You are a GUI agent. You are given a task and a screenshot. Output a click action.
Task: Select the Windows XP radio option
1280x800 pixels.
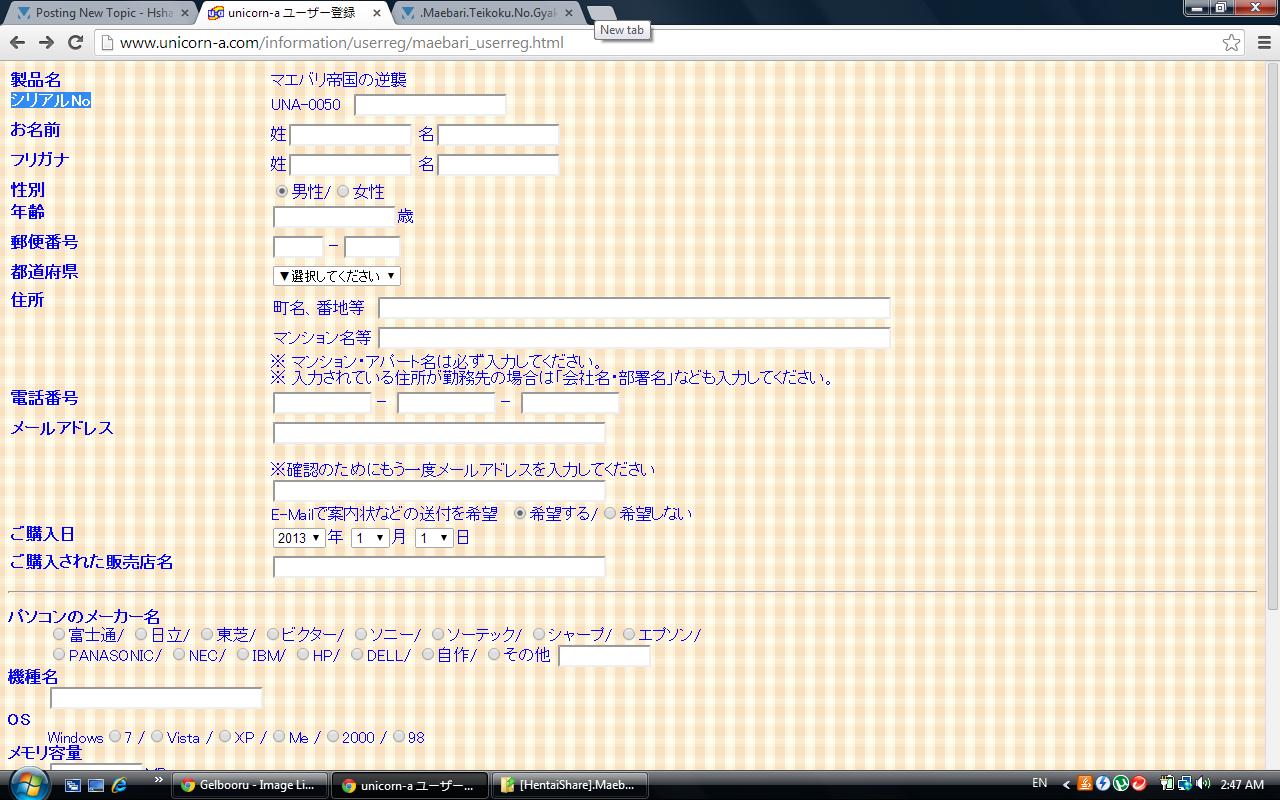pyautogui.click(x=225, y=737)
